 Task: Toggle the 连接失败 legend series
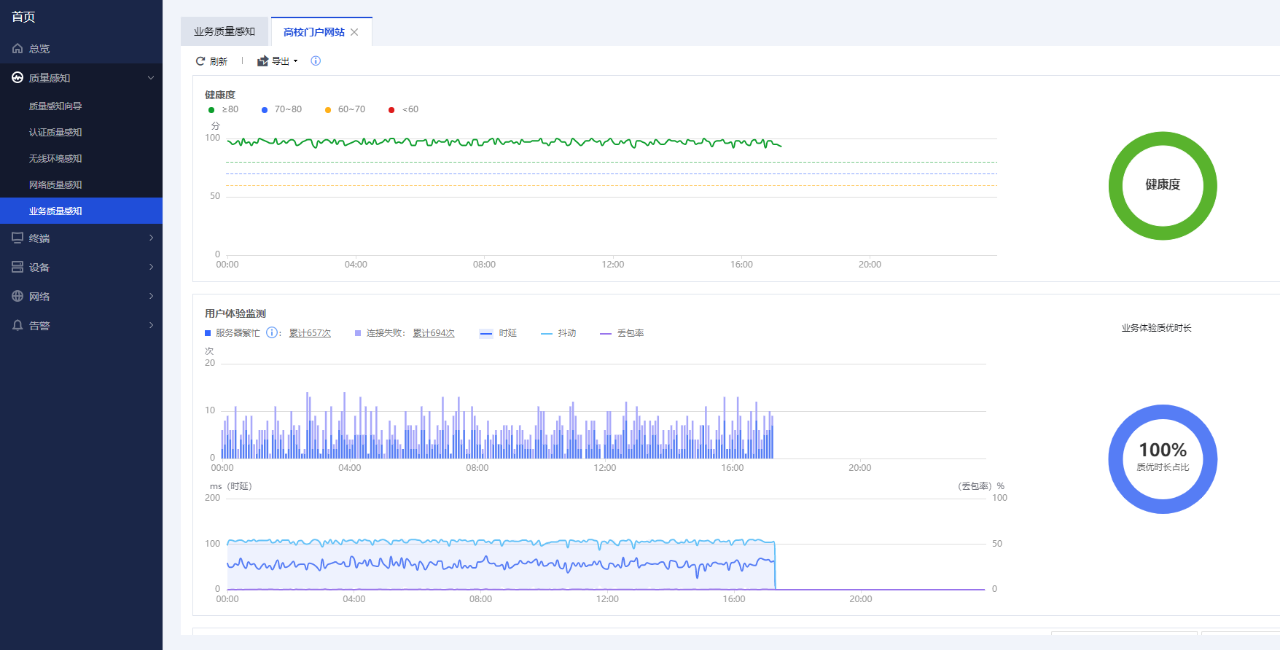pyautogui.click(x=380, y=333)
